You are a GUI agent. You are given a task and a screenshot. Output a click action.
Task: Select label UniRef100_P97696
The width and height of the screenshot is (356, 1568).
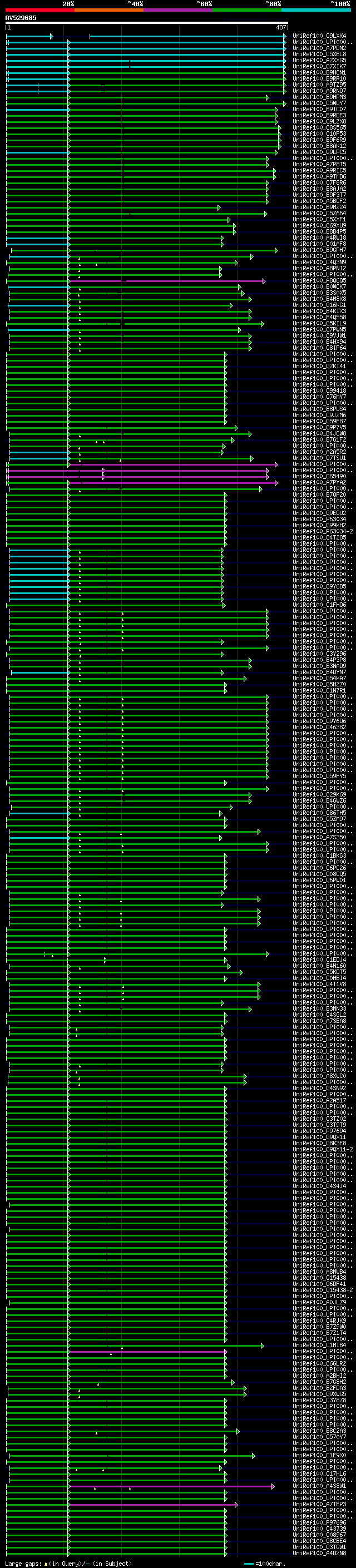coord(319,1522)
